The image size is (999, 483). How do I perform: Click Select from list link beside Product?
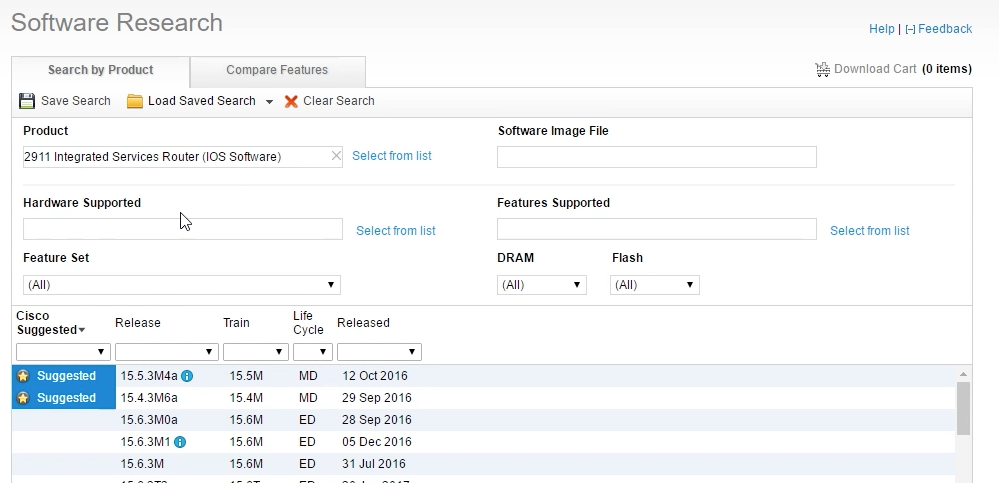[x=392, y=156]
